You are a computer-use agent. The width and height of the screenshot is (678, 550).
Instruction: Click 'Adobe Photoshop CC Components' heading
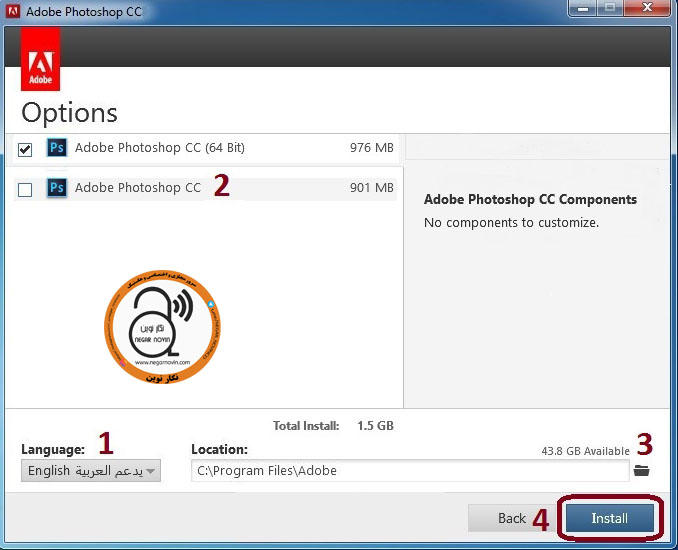(x=530, y=199)
